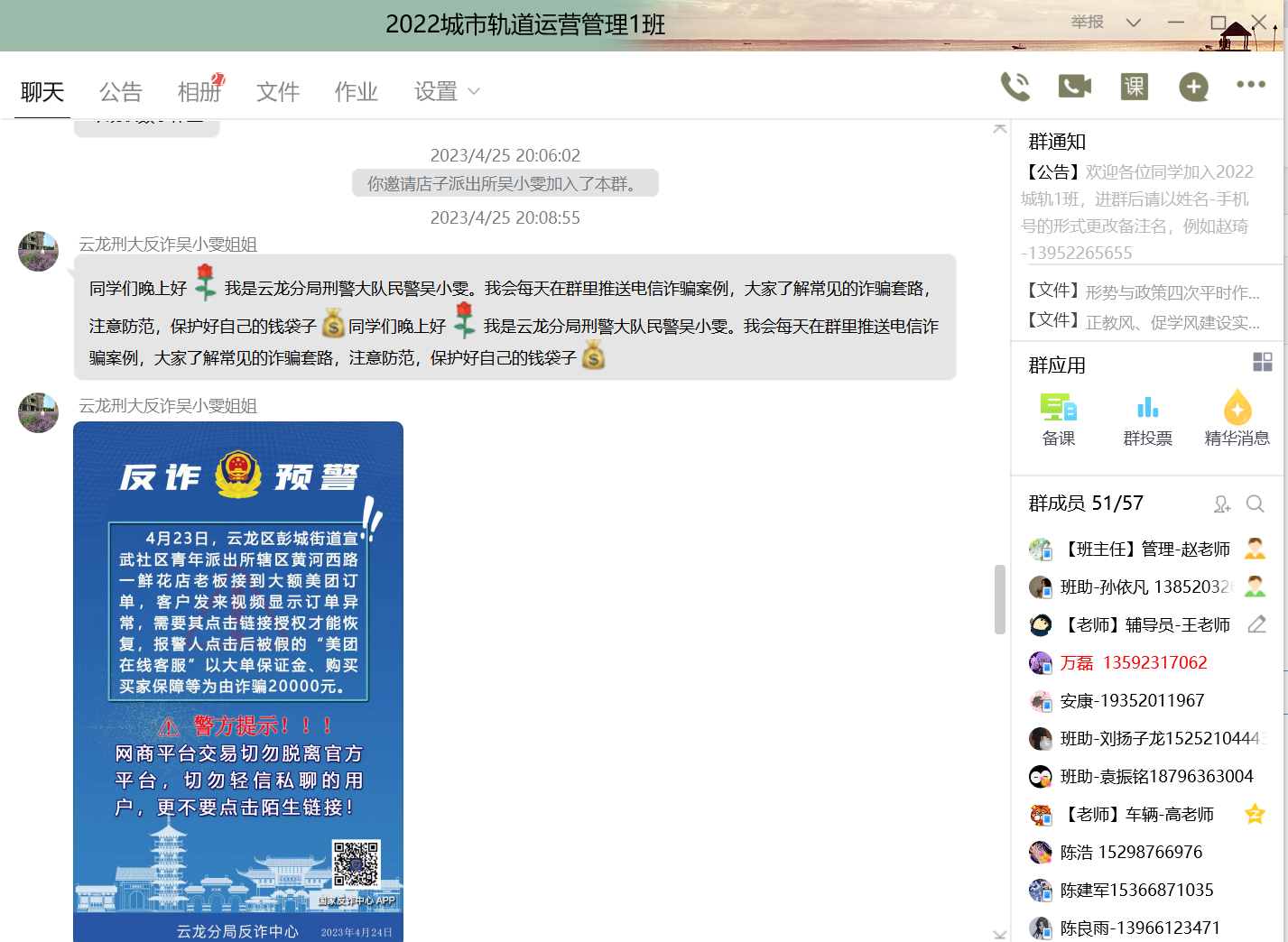Click the chat vertical scrollbar thumb
Screen dimensions: 1288x942
pos(999,599)
